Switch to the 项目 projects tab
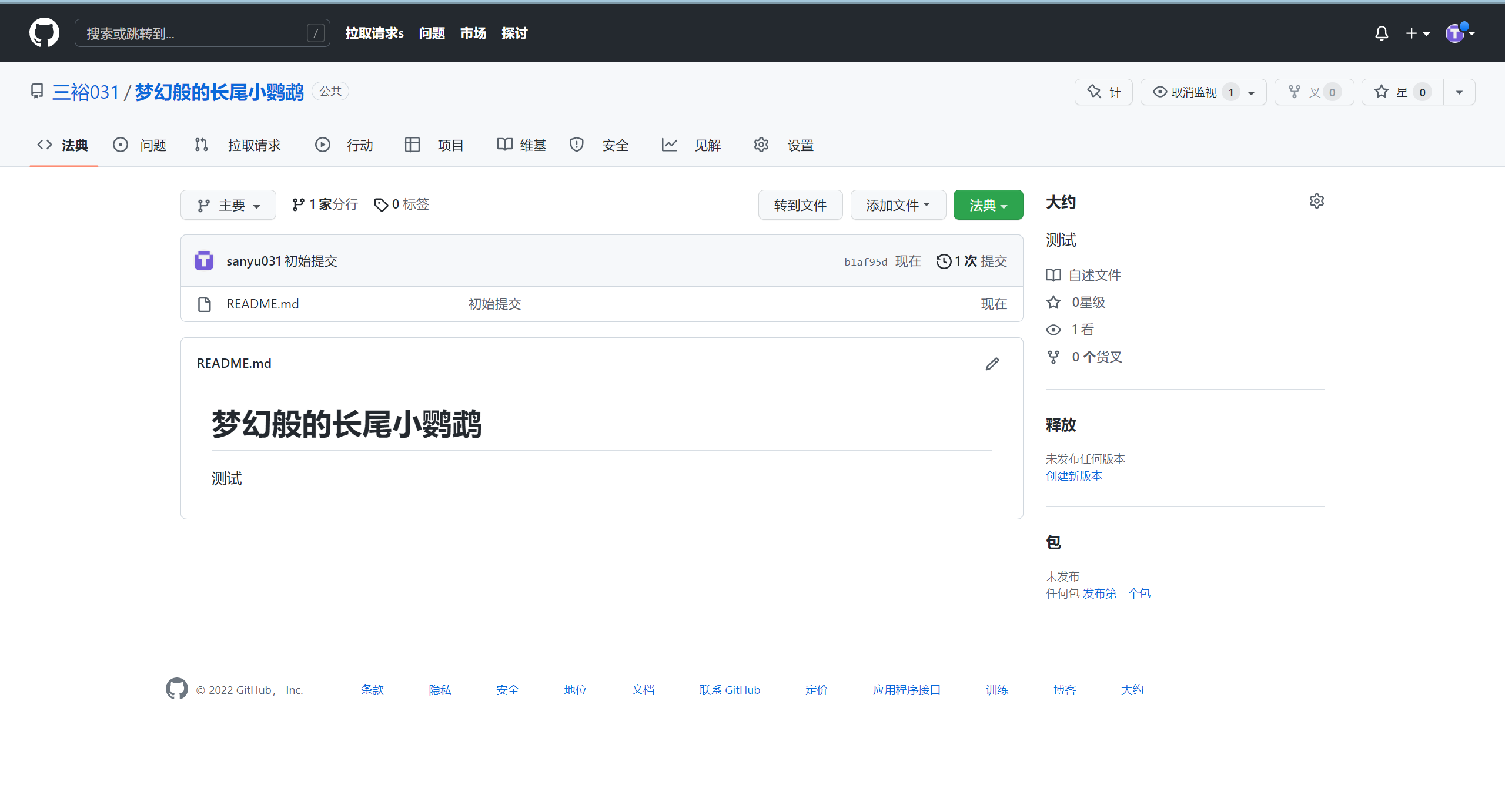1505x812 pixels. 434,145
